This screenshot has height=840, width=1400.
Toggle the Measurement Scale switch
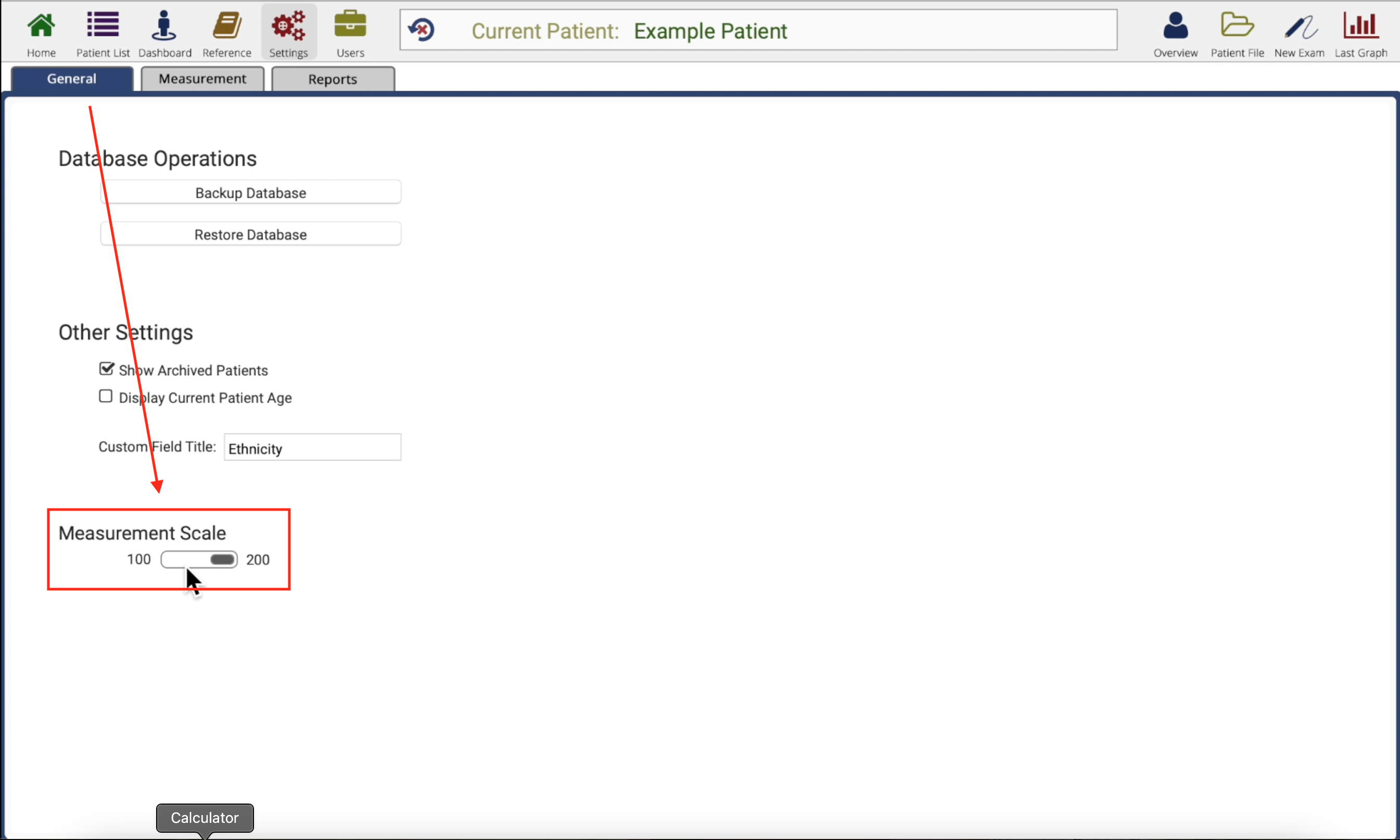tap(199, 560)
